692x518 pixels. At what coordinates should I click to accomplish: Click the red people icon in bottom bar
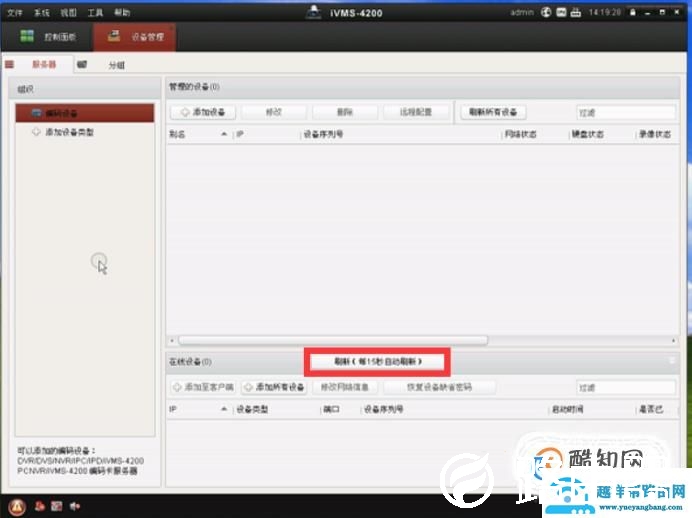point(40,506)
